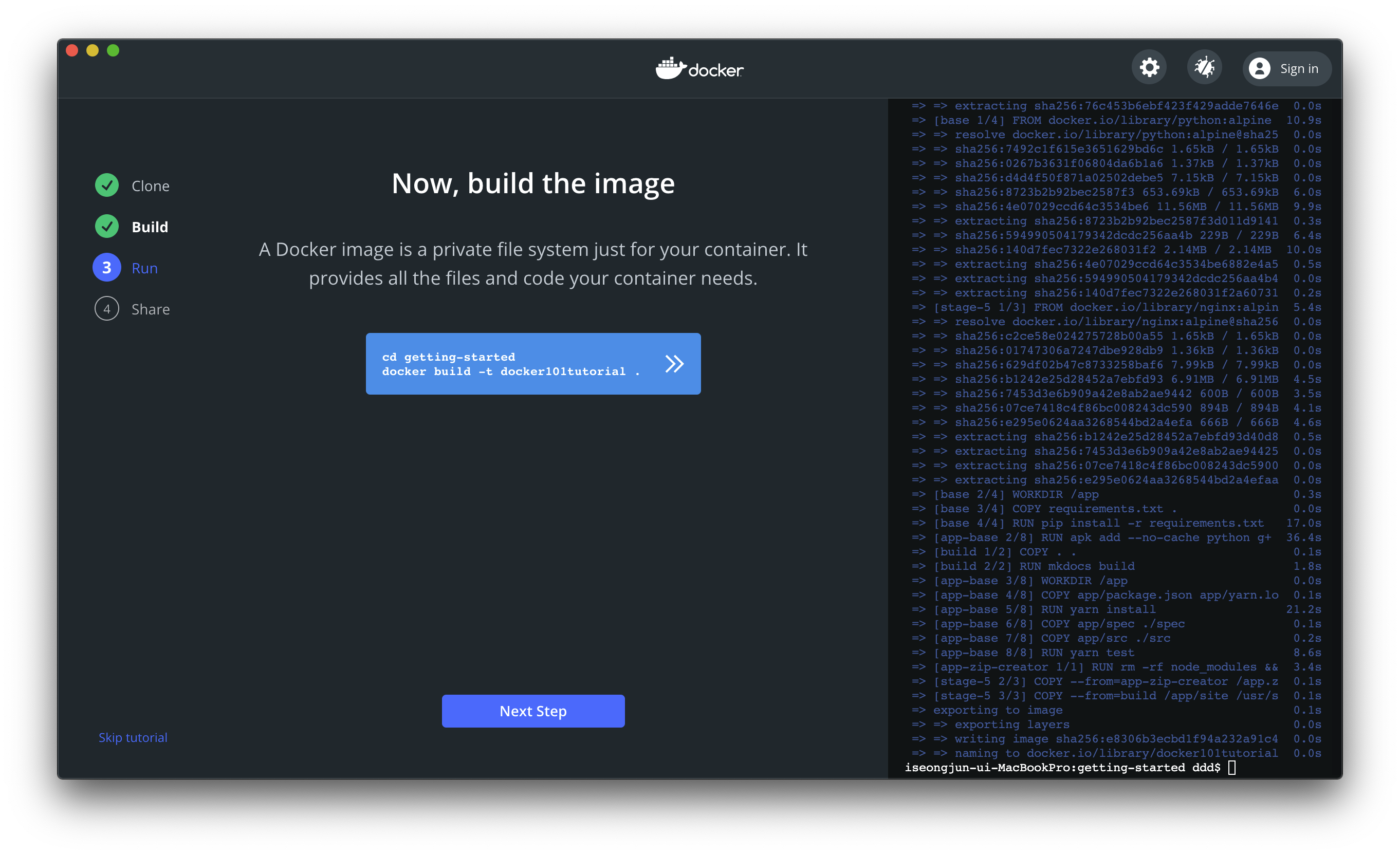Click terminal line 'exporting layers'
Image resolution: width=1400 pixels, height=855 pixels.
(x=1116, y=724)
